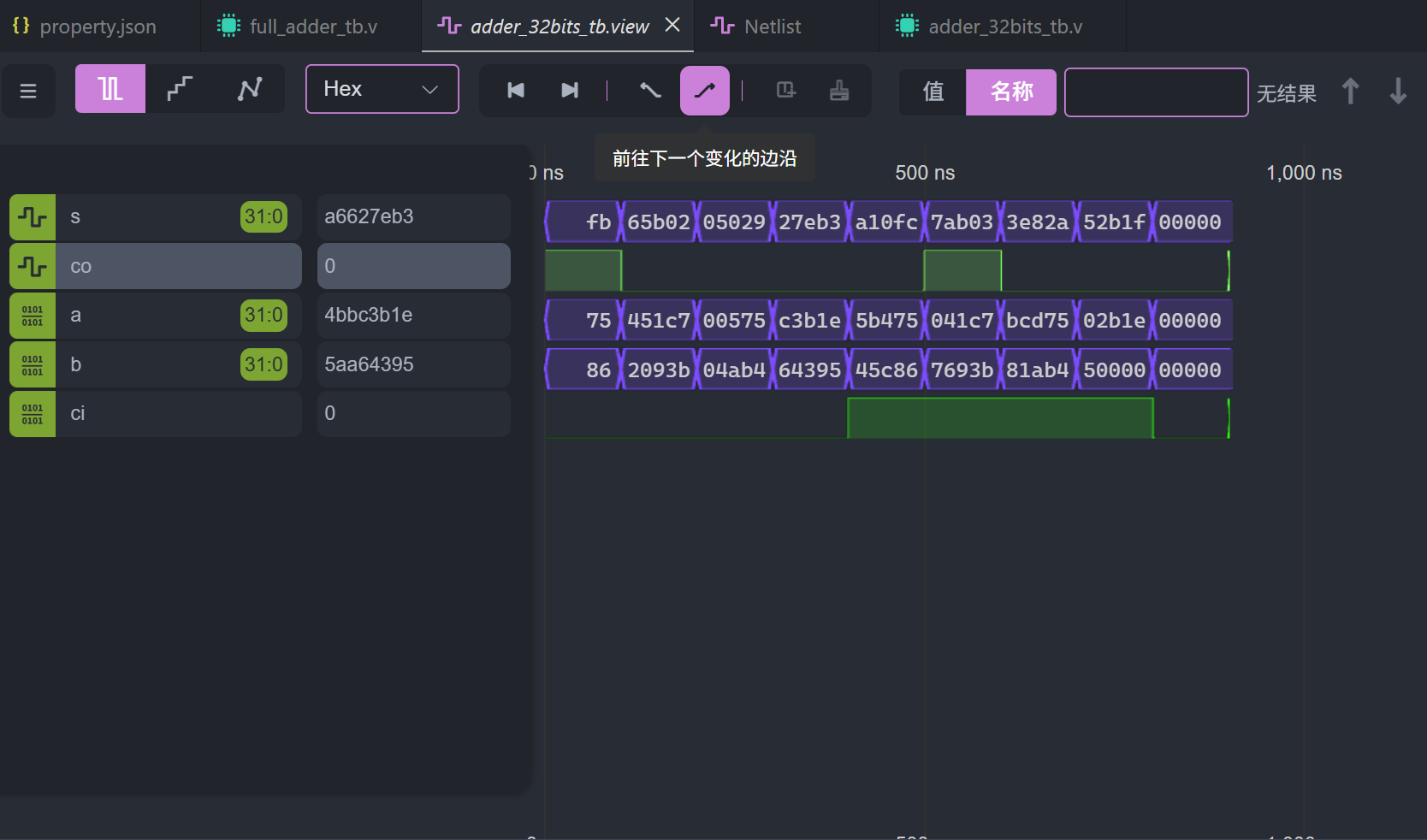Screen dimensions: 1427x840
Task: Focus the signal search input box
Action: [1156, 92]
